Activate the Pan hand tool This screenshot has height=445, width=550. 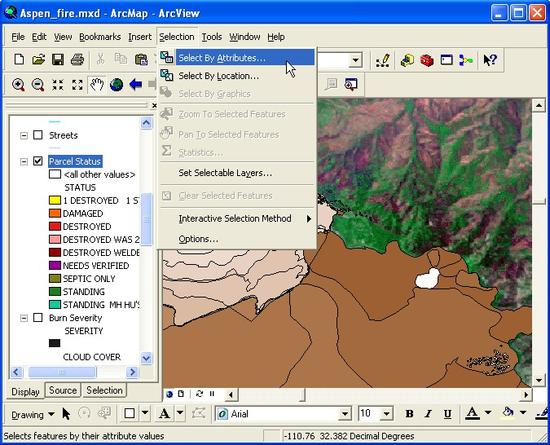pos(97,85)
